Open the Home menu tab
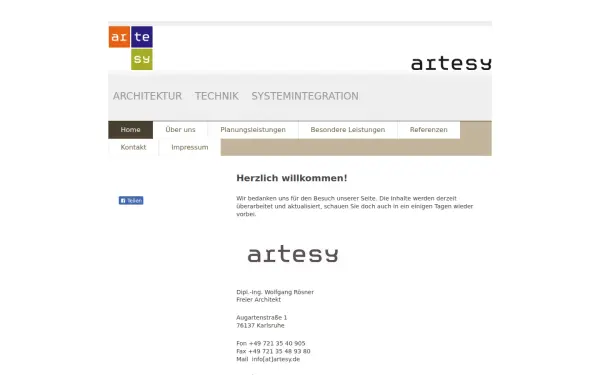Viewport: 600px width, 375px height. 130,130
